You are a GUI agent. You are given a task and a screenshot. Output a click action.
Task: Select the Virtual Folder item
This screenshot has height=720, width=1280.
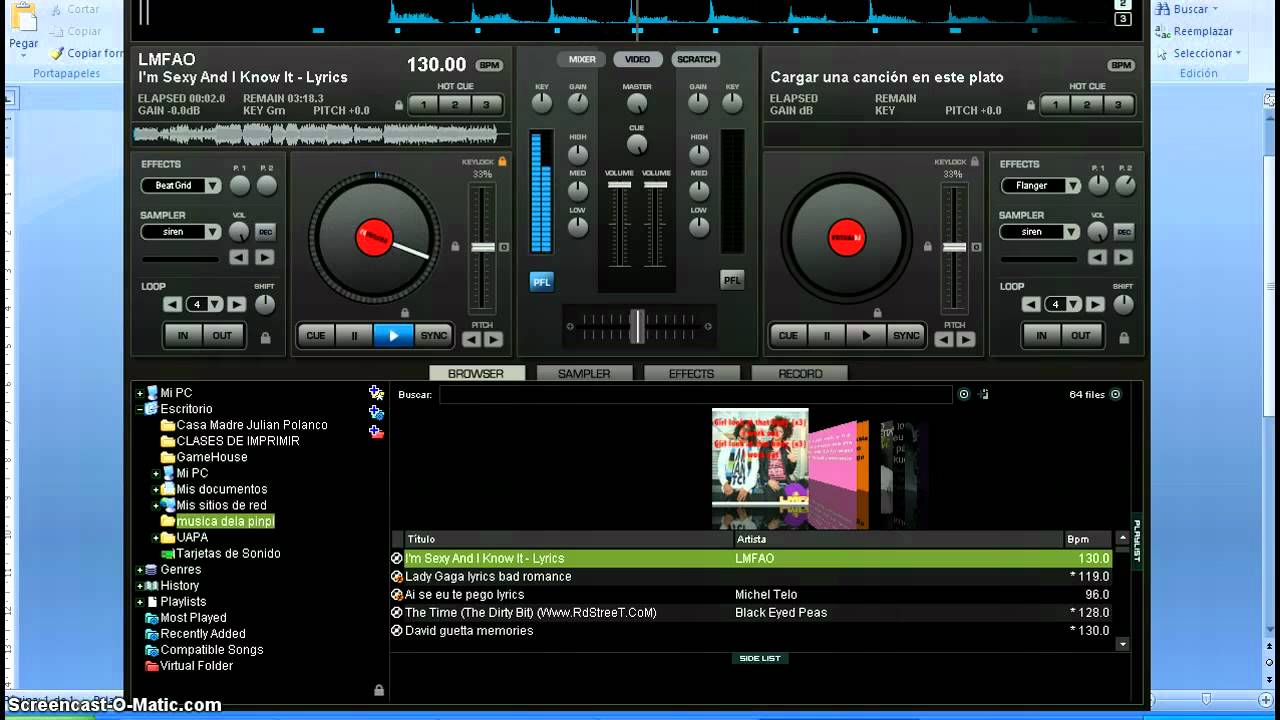196,666
